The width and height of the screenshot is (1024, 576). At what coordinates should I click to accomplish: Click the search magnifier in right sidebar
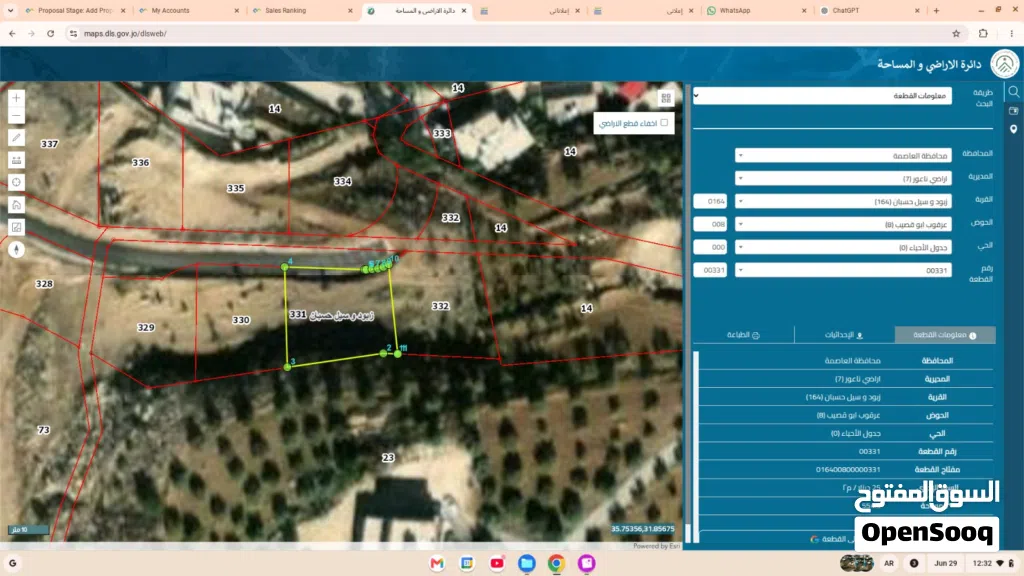tap(1014, 92)
